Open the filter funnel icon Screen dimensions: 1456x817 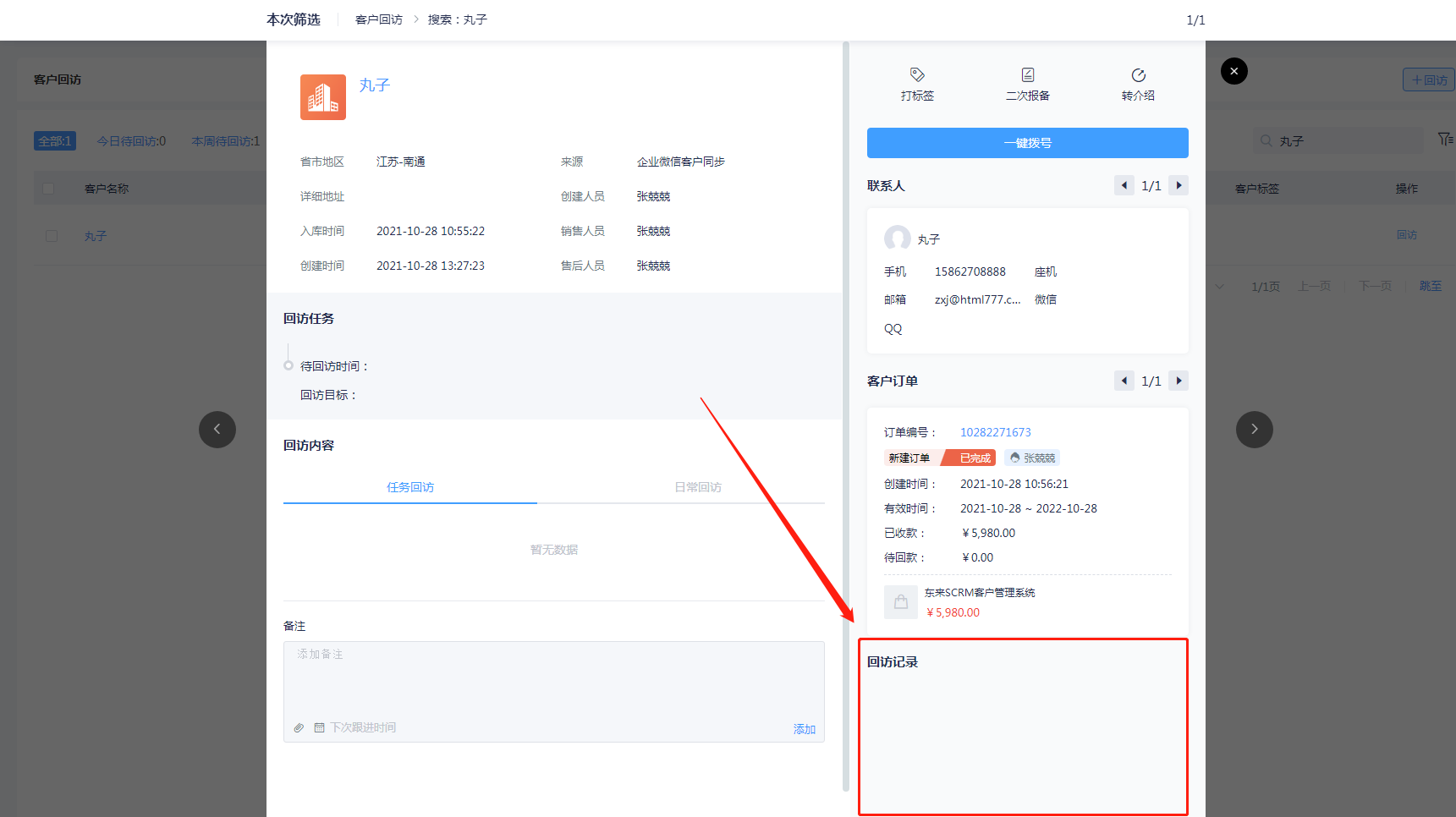point(1445,139)
